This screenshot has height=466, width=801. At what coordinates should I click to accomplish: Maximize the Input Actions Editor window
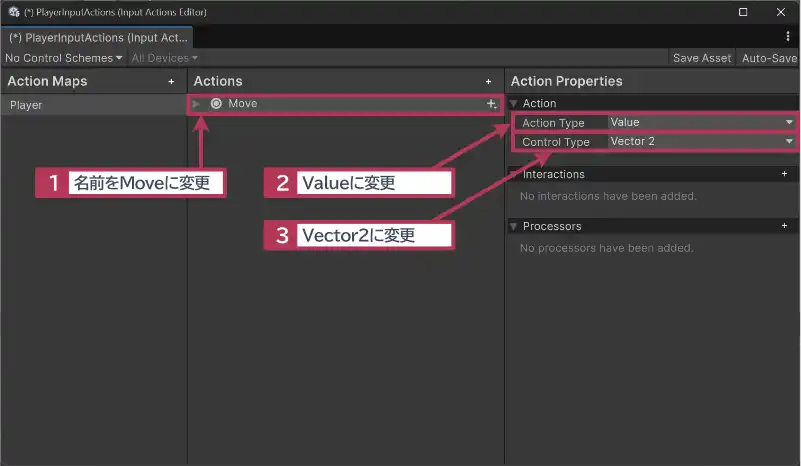click(x=743, y=12)
